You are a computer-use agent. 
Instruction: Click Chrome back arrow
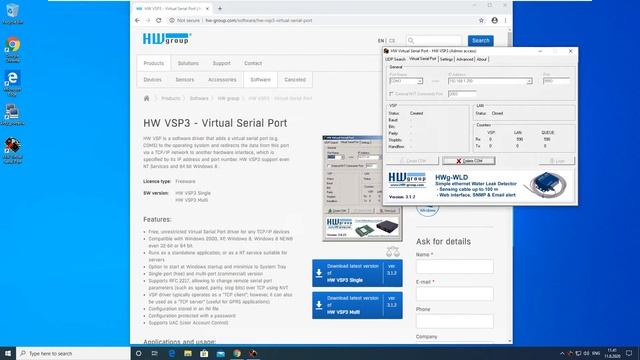click(x=138, y=20)
